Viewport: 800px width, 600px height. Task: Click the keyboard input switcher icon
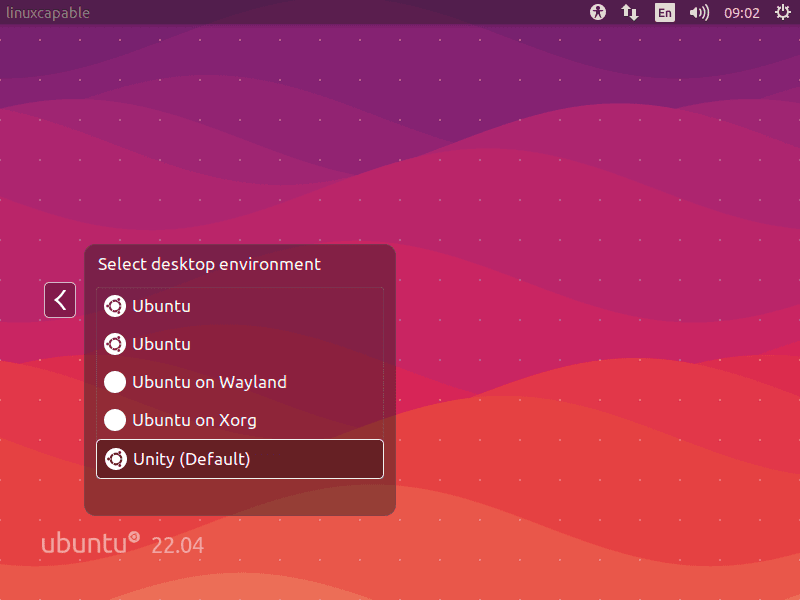(x=630, y=13)
